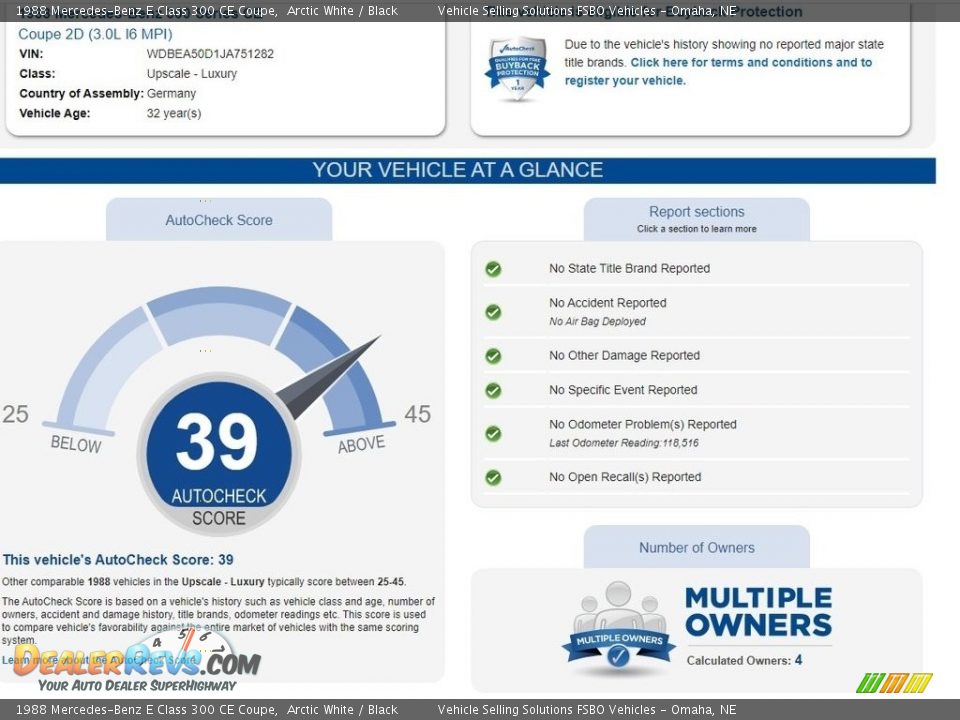Viewport: 960px width, 720px height.
Task: Click the green check beside No Open Recall(s)
Action: point(493,477)
